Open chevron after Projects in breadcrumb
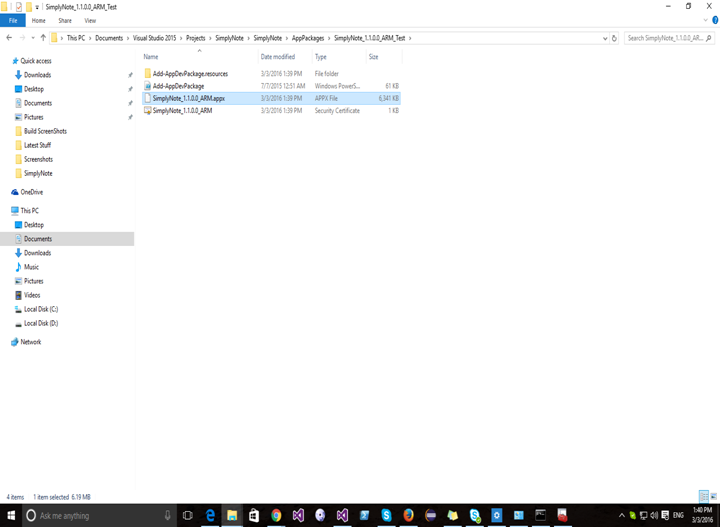The width and height of the screenshot is (720, 527). [210, 38]
